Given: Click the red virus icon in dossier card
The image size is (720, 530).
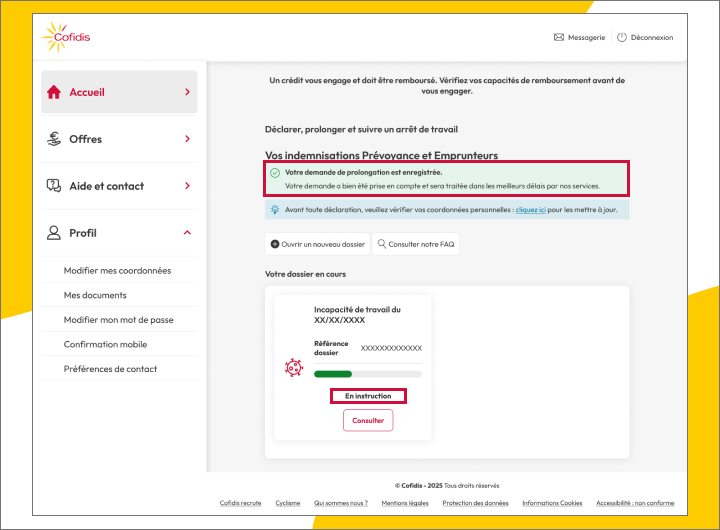Looking at the screenshot, I should point(293,367).
